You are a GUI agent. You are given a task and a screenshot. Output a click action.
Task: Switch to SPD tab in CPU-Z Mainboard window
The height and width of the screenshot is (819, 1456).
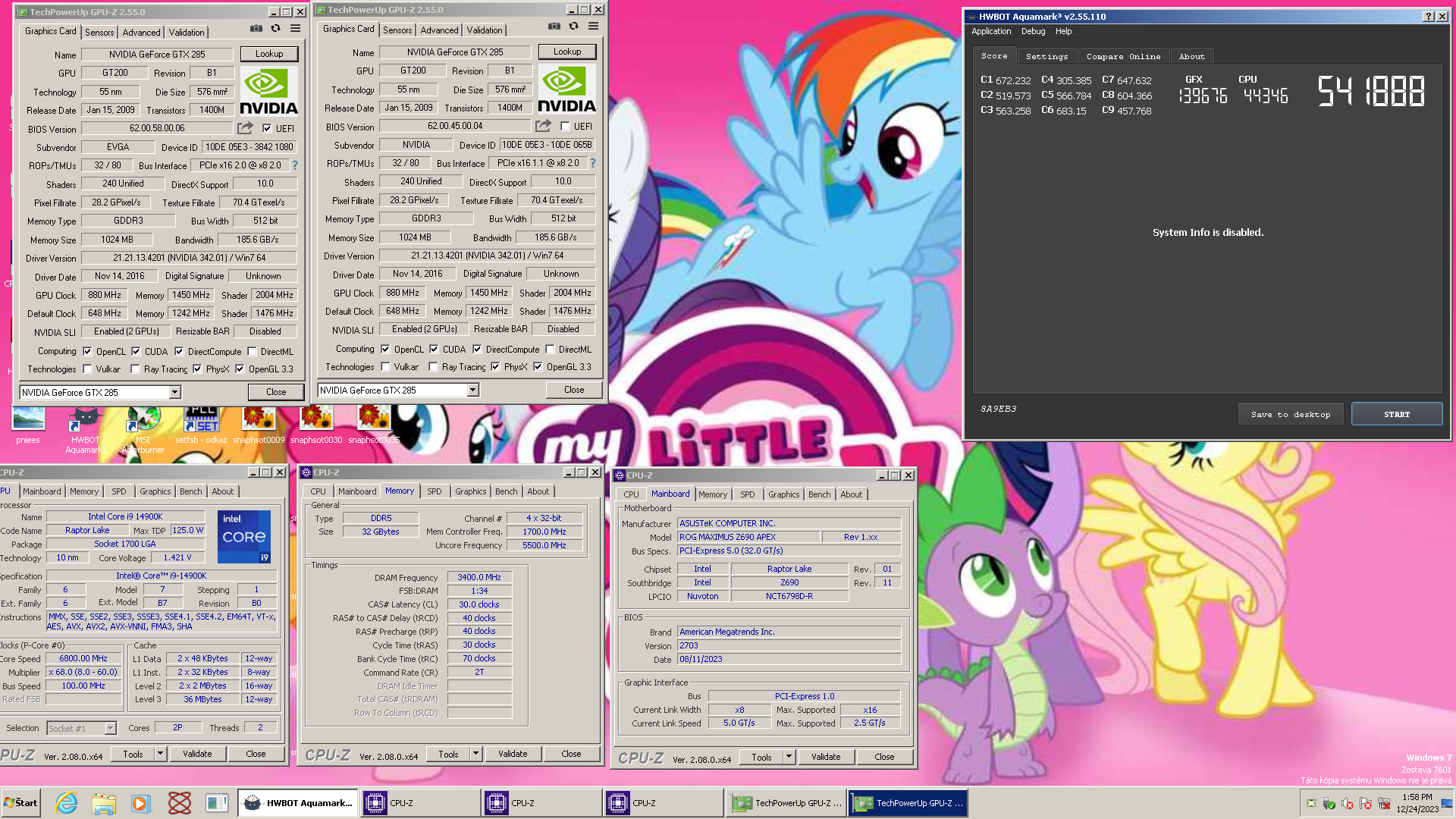point(748,494)
